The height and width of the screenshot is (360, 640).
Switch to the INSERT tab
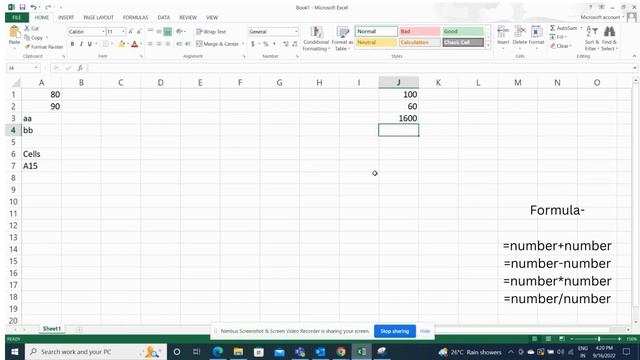(66, 18)
